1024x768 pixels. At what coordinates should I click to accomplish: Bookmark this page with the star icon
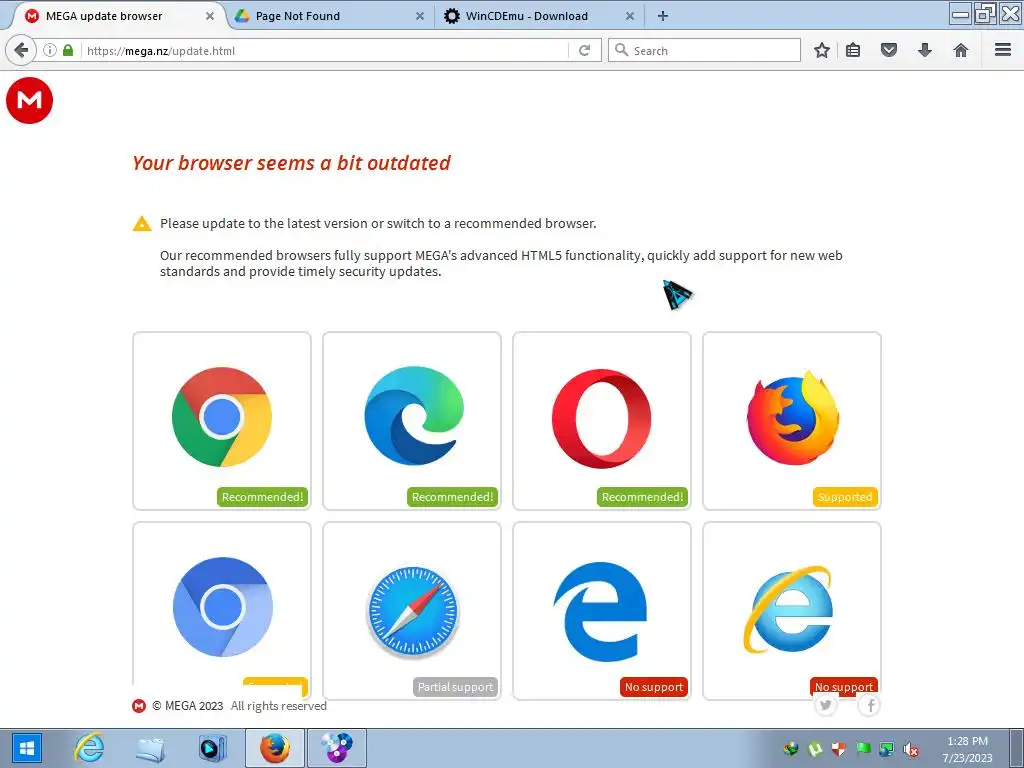(822, 50)
